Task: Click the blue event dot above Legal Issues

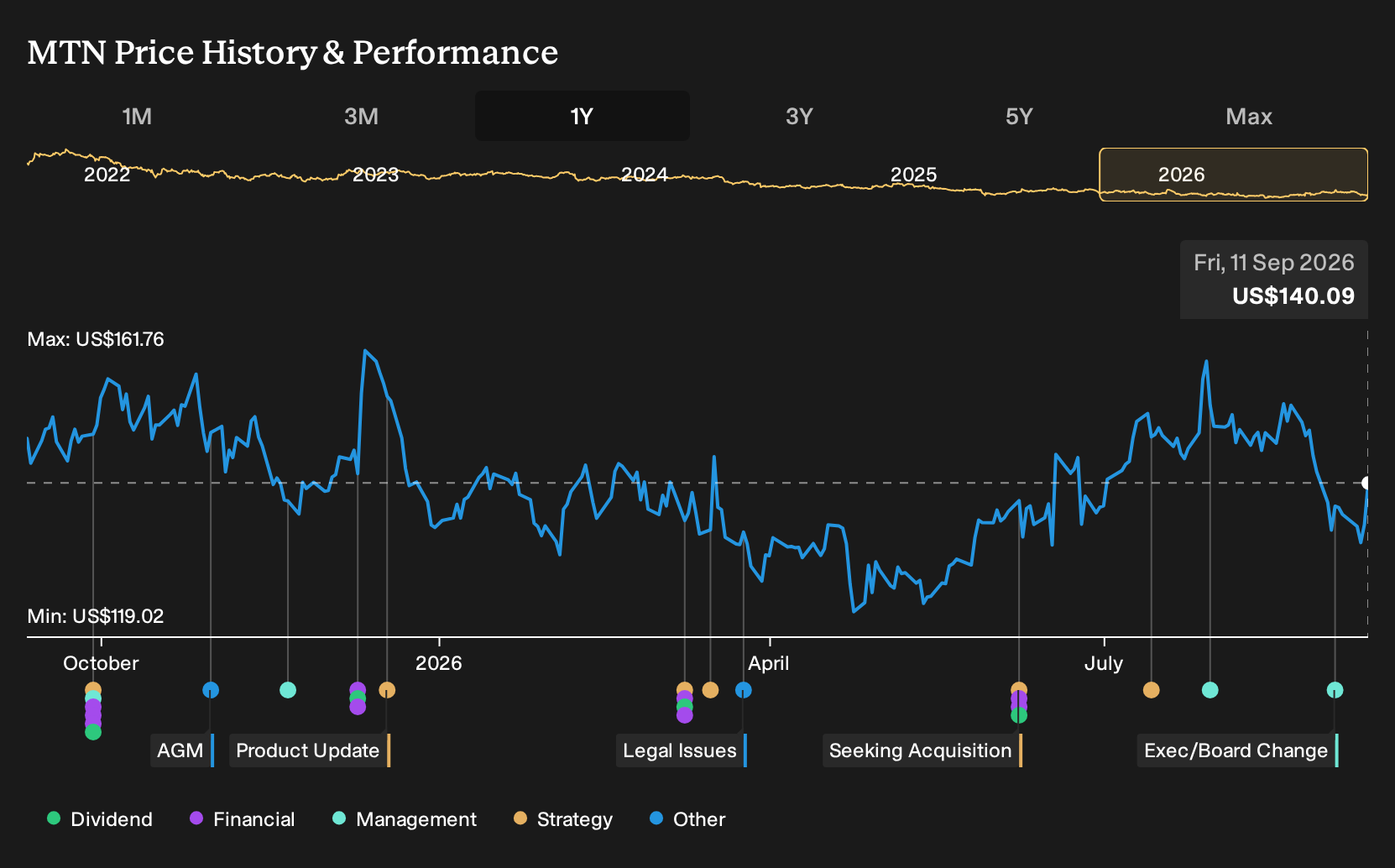Action: 744,690
